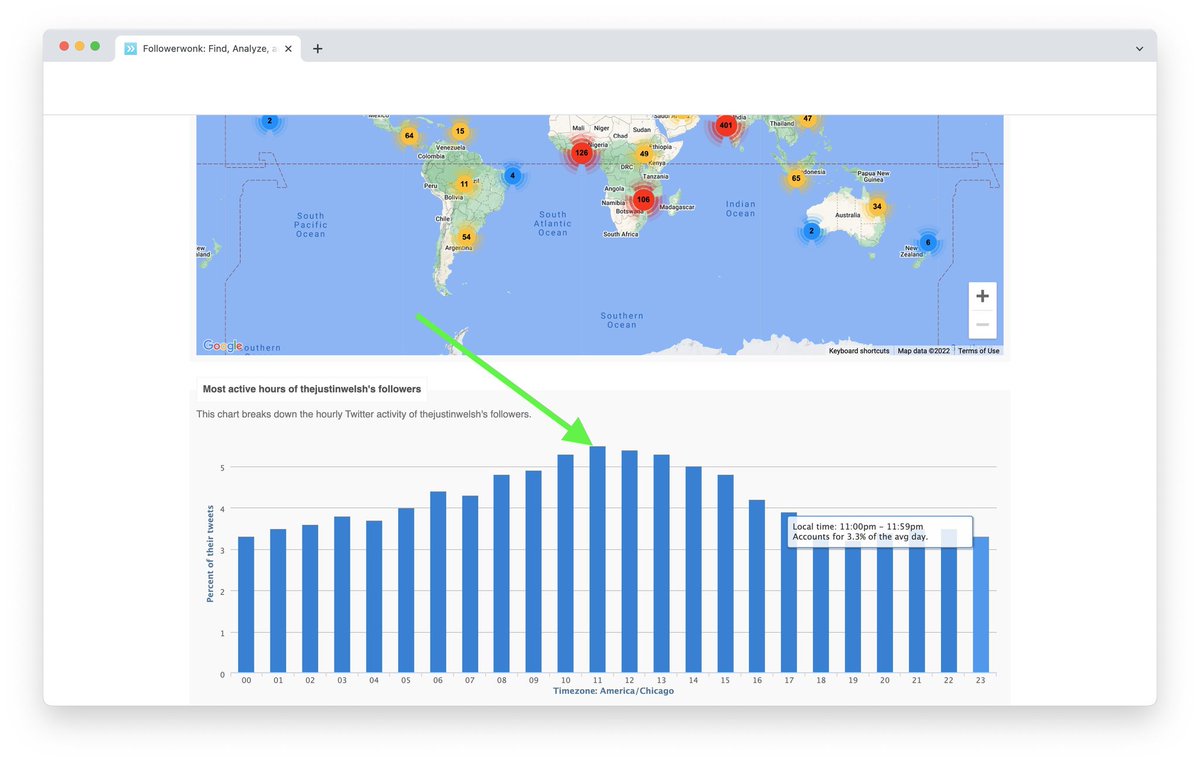This screenshot has height=763, width=1200.
Task: Click the 65 cluster near Indonesia
Action: click(x=796, y=178)
